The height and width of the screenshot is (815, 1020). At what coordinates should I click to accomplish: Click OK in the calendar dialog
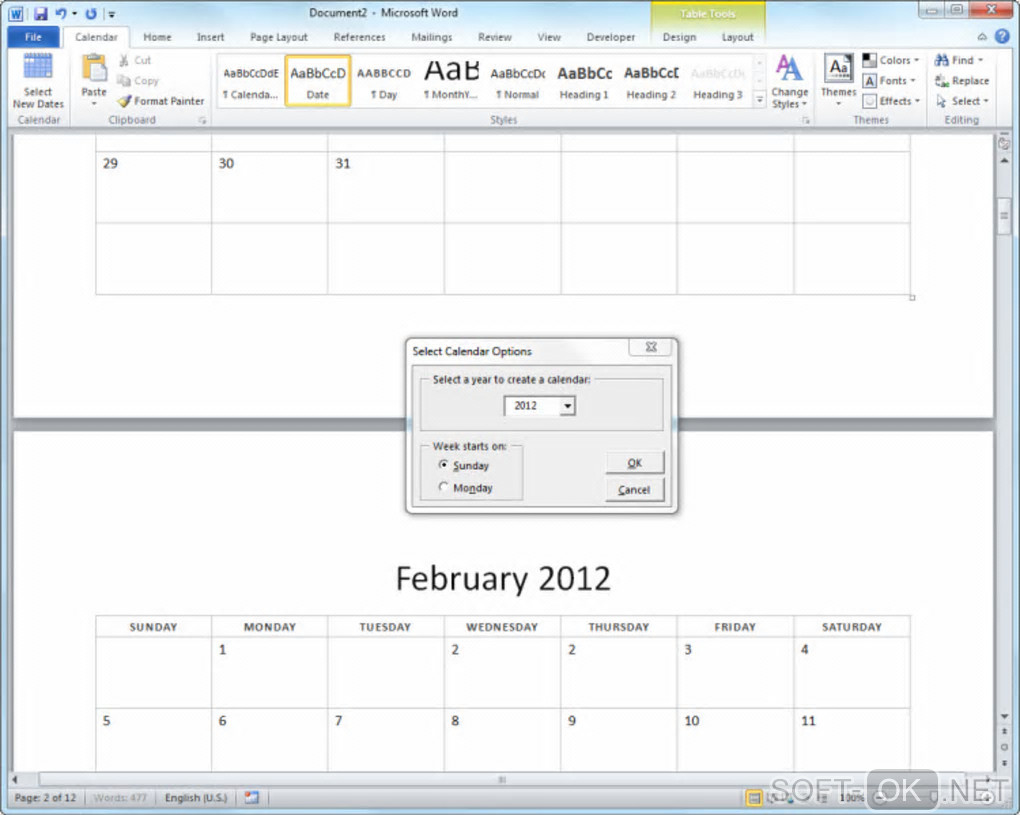click(635, 462)
